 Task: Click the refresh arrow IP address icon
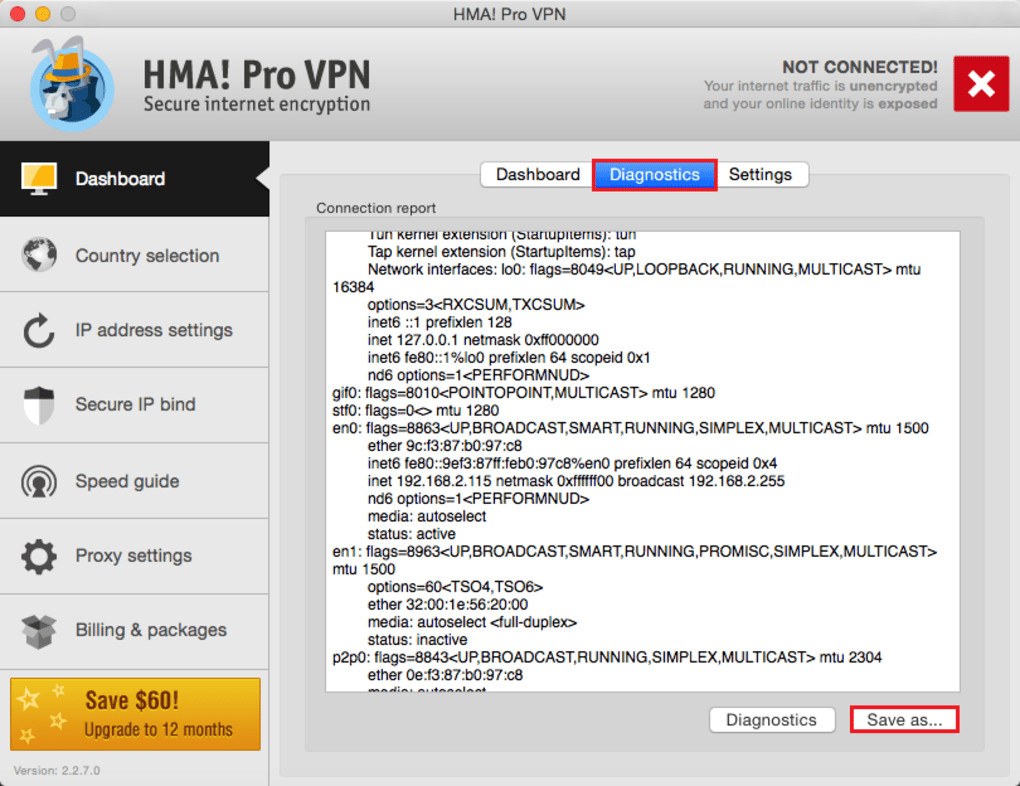click(x=39, y=331)
